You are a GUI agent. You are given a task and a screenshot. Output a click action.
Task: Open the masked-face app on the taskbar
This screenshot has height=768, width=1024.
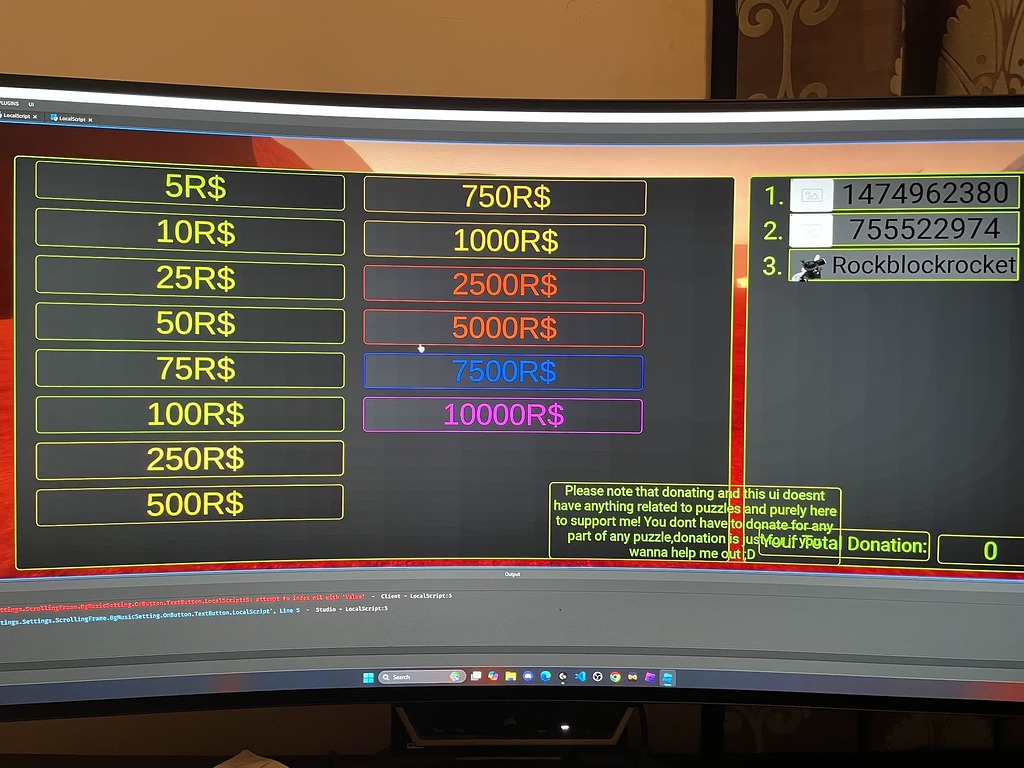632,677
